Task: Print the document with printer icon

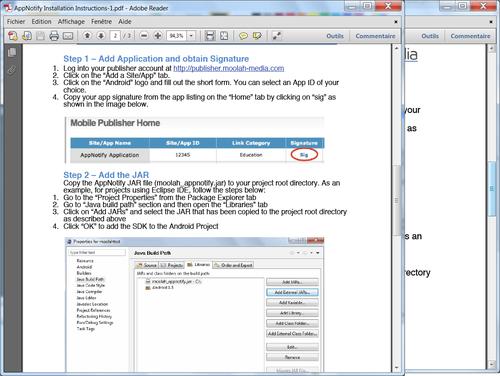Action: pyautogui.click(x=54, y=36)
